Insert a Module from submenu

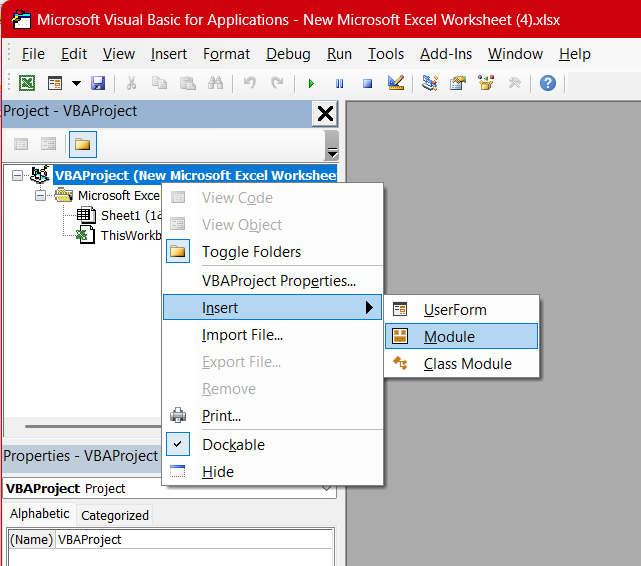[x=462, y=336]
